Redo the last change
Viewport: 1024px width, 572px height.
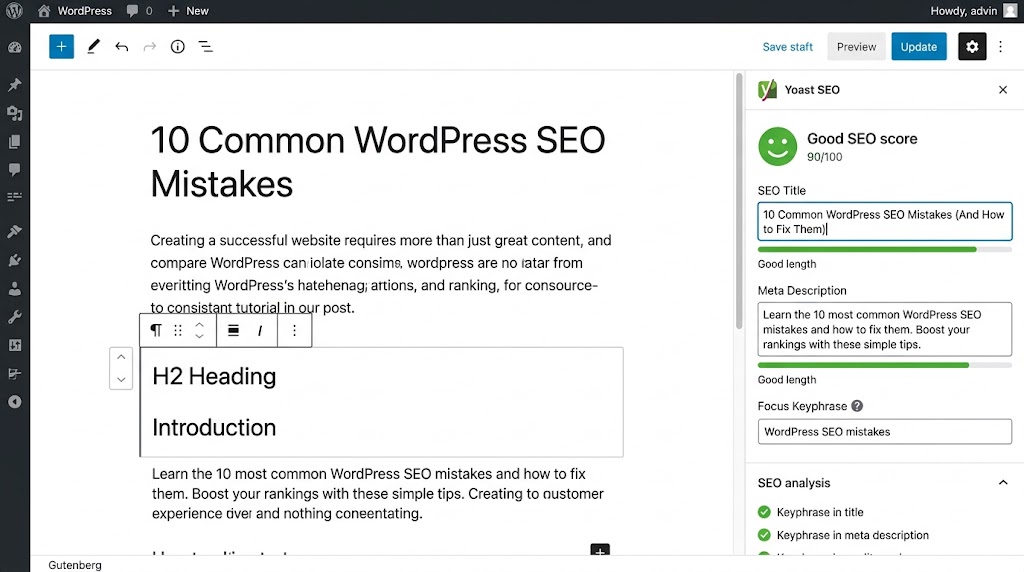click(x=150, y=46)
